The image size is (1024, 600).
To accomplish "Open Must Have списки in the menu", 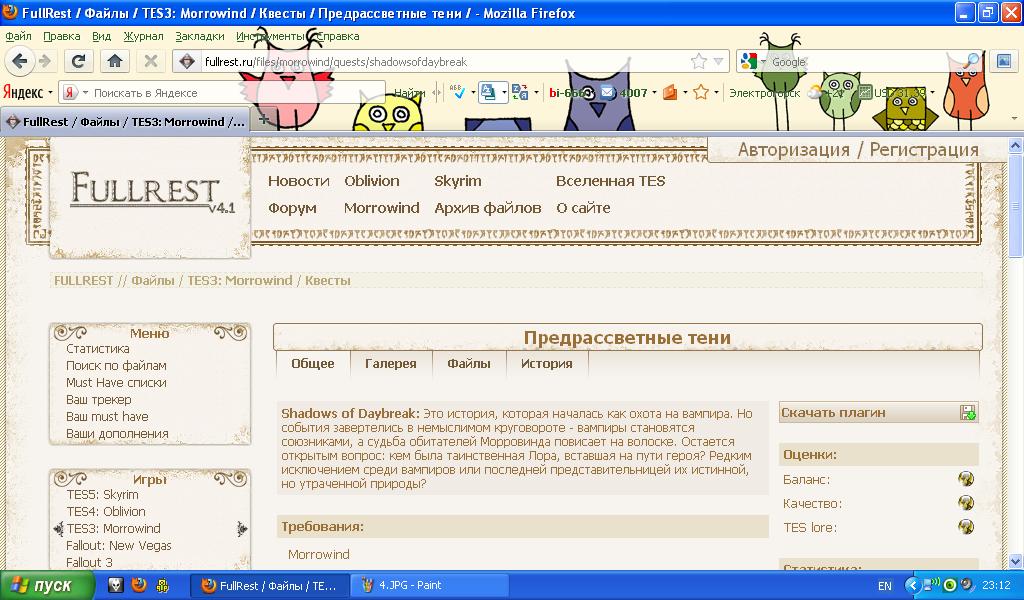I will click(116, 383).
